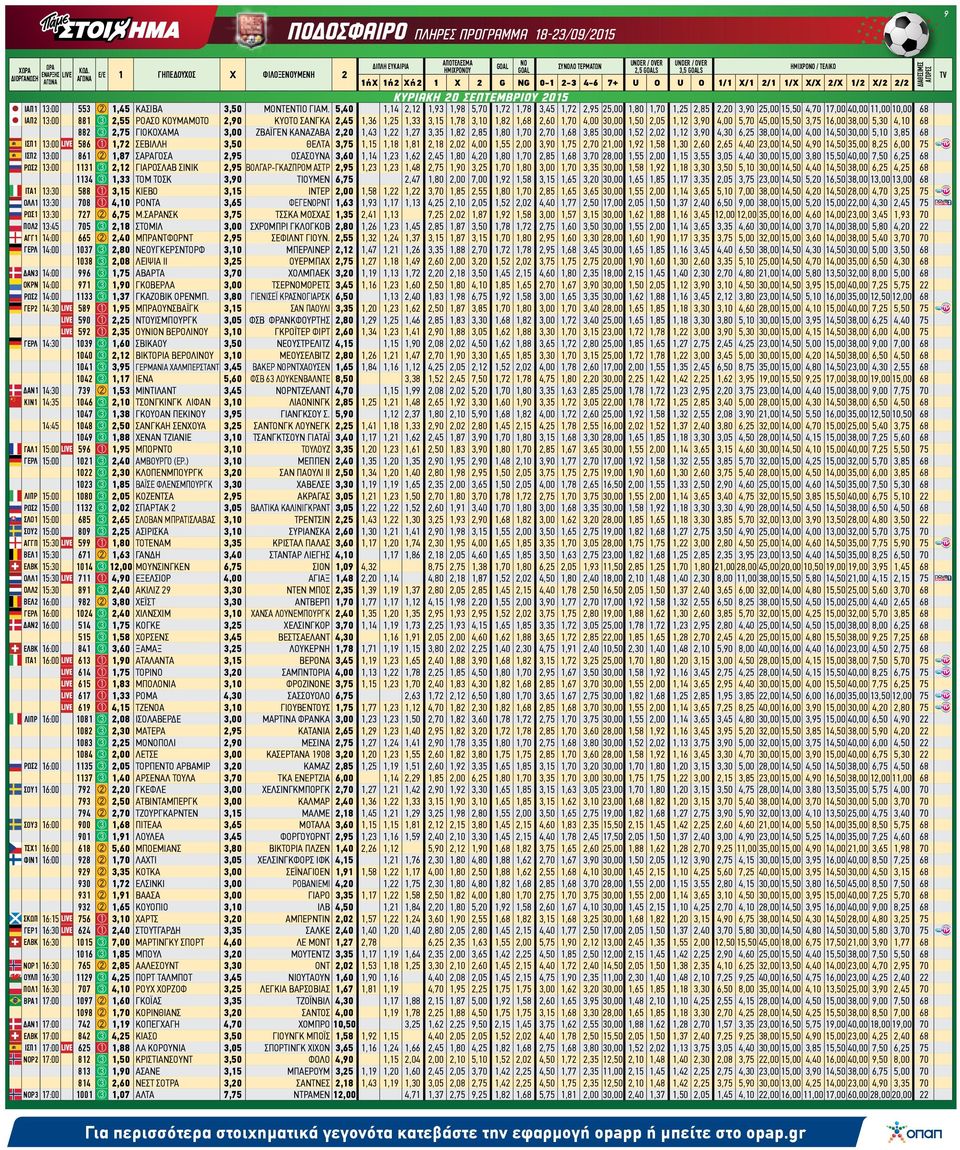Click the China flag in the ΤΣΟΝΓΚΙΝΓΚ ΛΙΦΑΝ row
Image resolution: width=960 pixels, height=1150 pixels.
[15, 402]
